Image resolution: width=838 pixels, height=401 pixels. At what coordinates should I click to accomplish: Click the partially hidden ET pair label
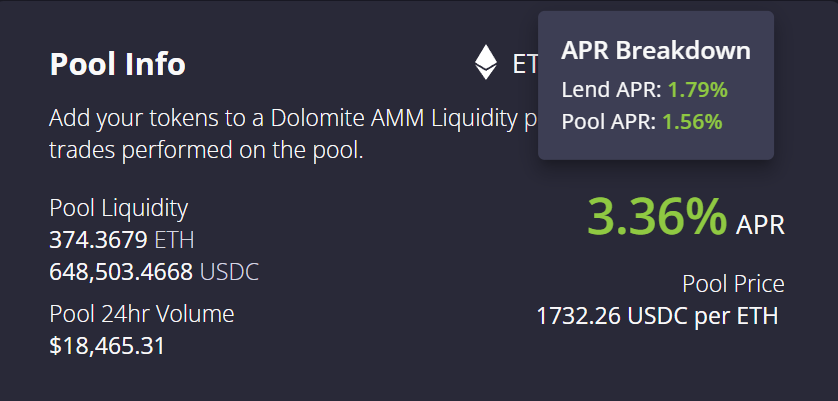coord(524,64)
